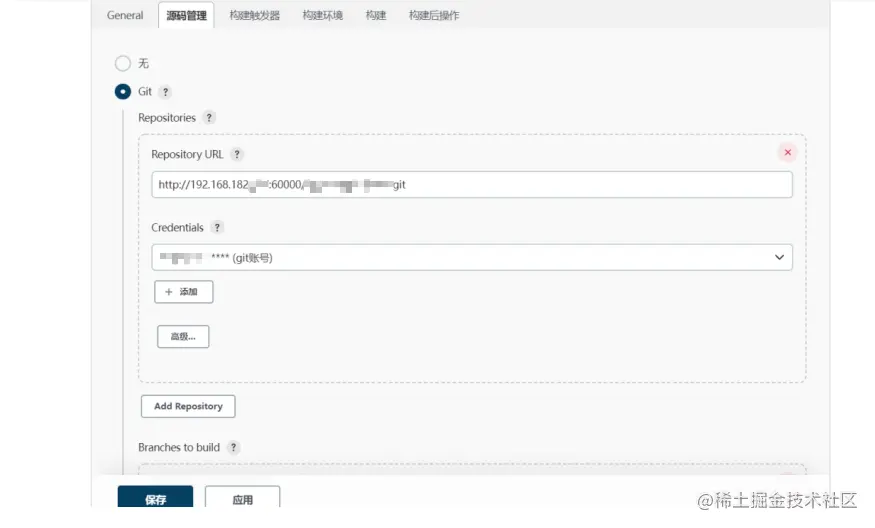Go to the 构建环境 tab
The height and width of the screenshot is (528, 875).
pos(323,15)
